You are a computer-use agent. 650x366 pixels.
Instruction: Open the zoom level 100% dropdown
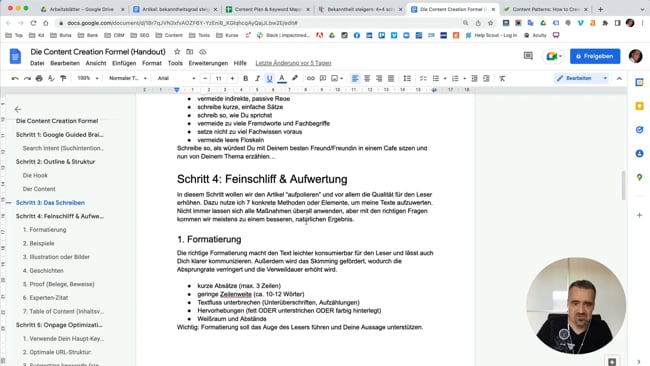click(x=88, y=78)
